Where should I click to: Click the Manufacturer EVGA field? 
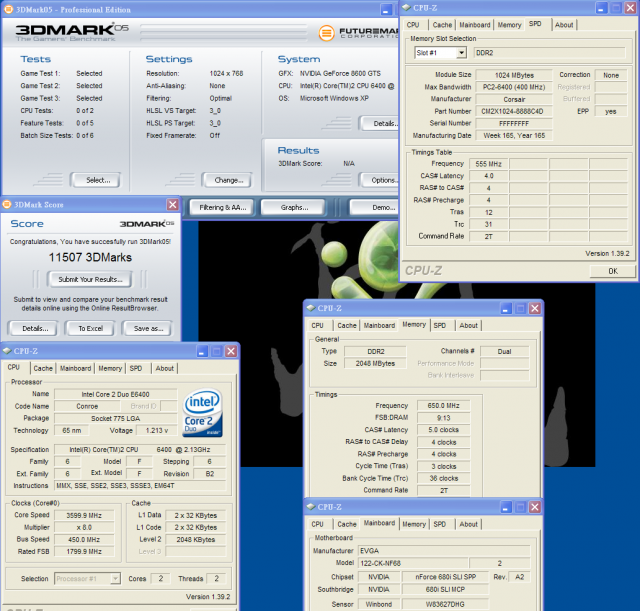(444, 551)
